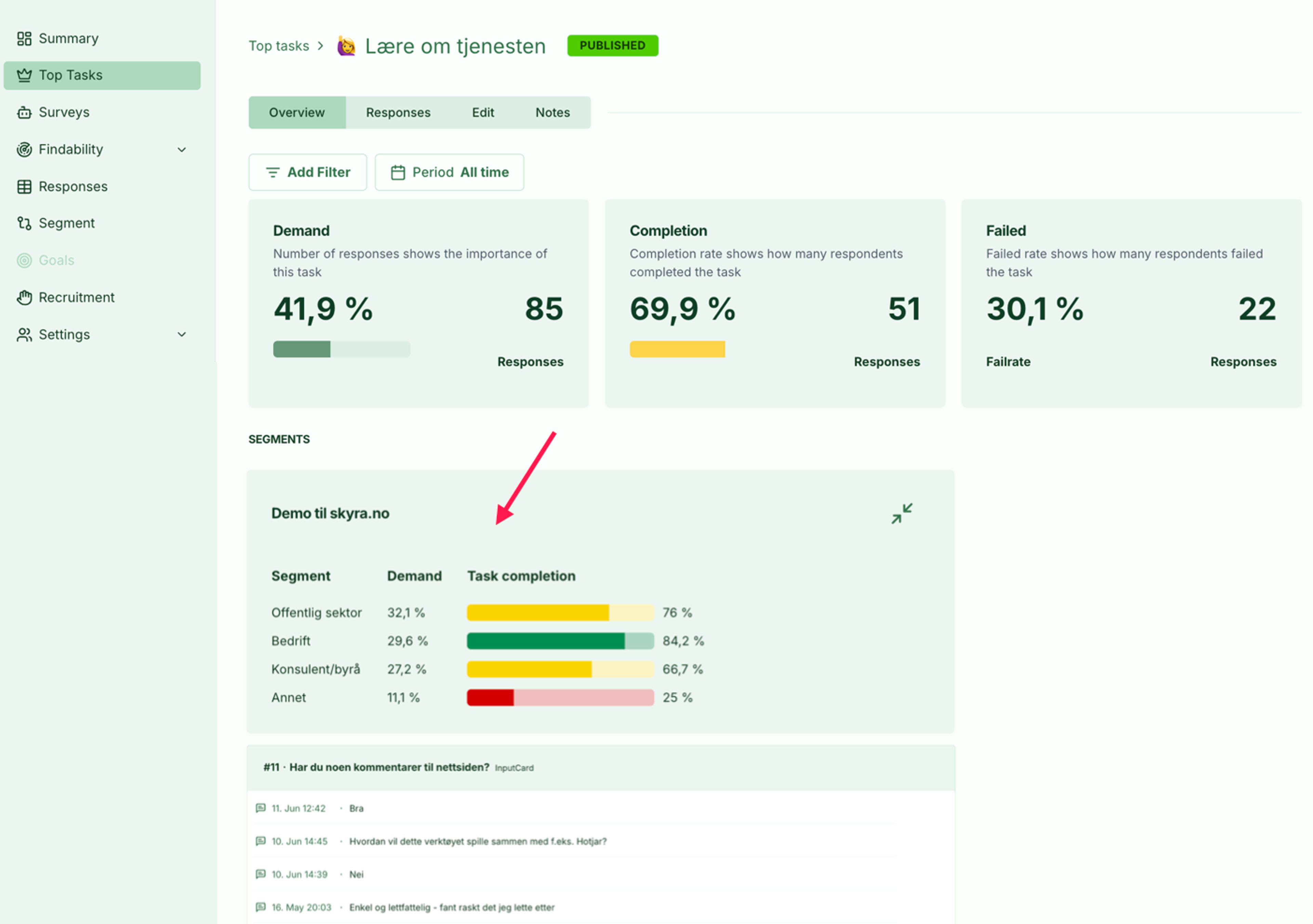Click the target icon beside Findability
This screenshot has height=924, width=1313.
tap(24, 149)
